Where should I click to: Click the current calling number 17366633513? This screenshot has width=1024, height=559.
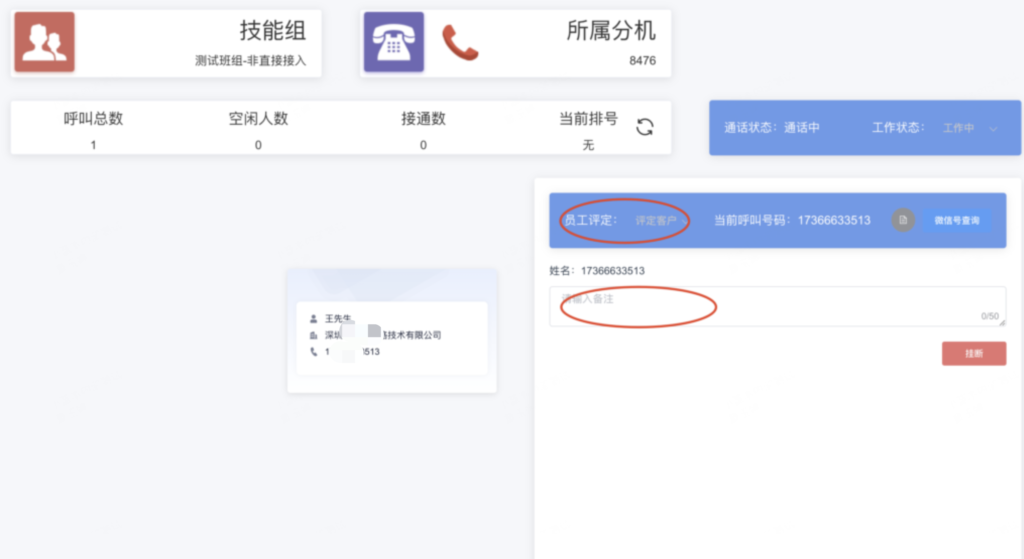pyautogui.click(x=833, y=220)
